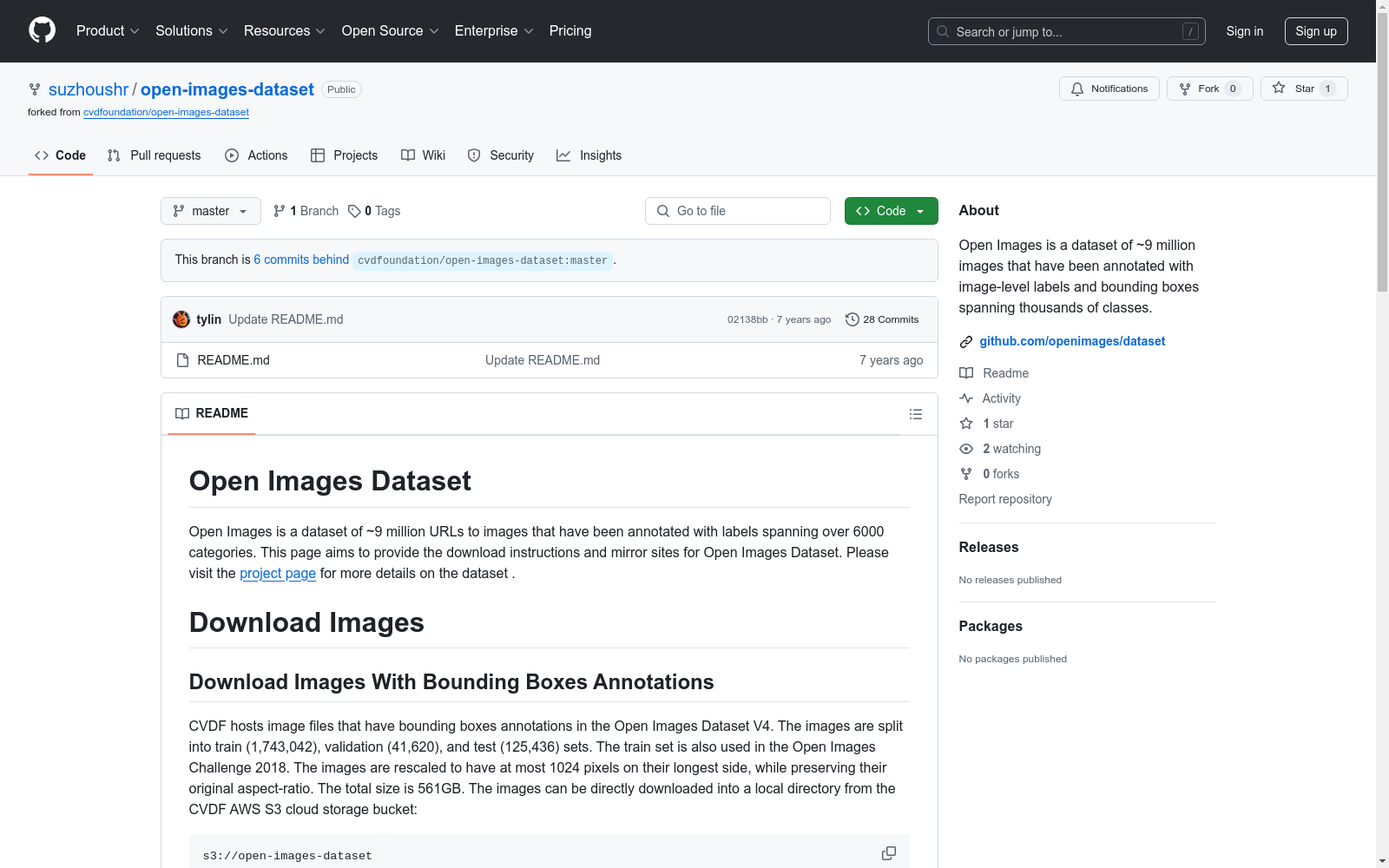The image size is (1389, 868).
Task: Click the GitHub logo icon
Action: point(42,30)
